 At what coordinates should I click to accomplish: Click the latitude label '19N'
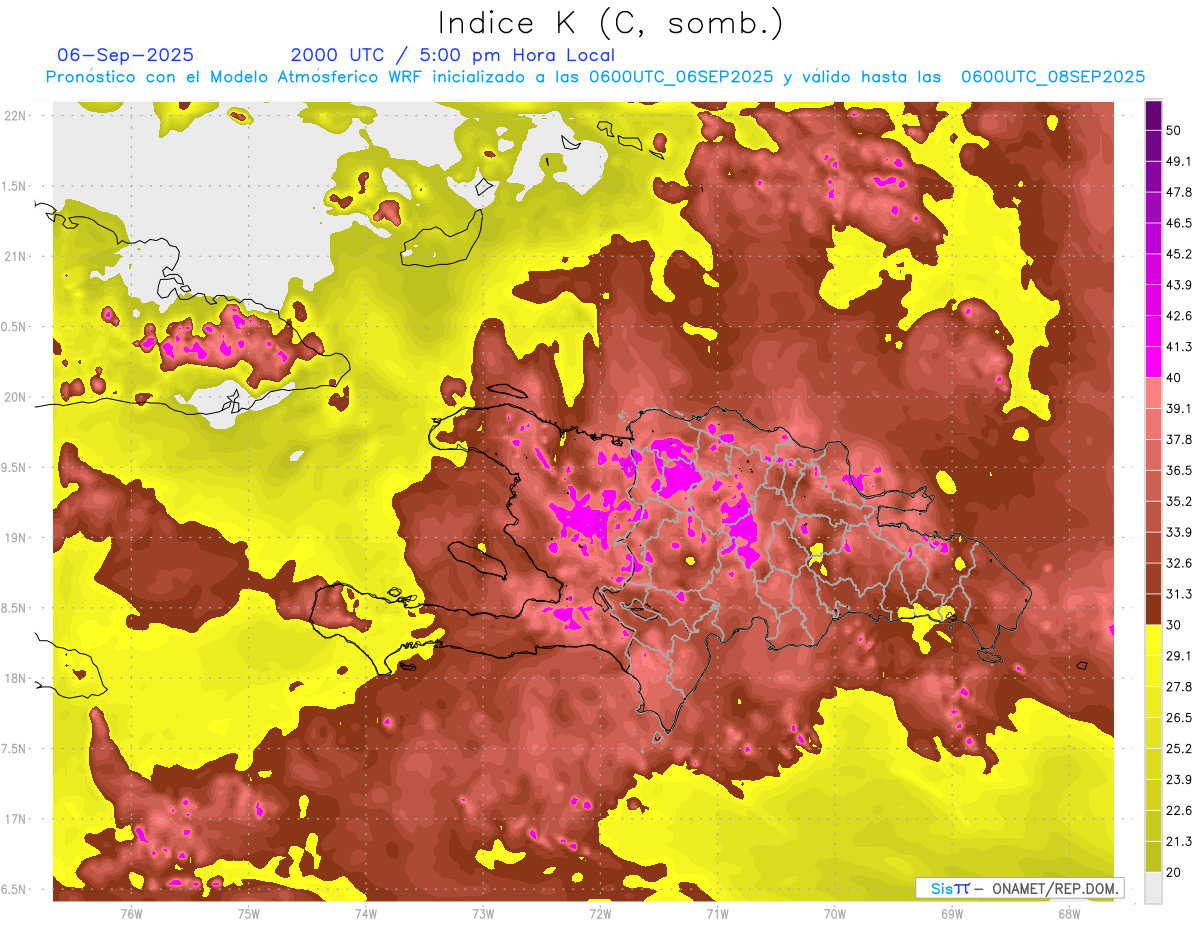17,537
